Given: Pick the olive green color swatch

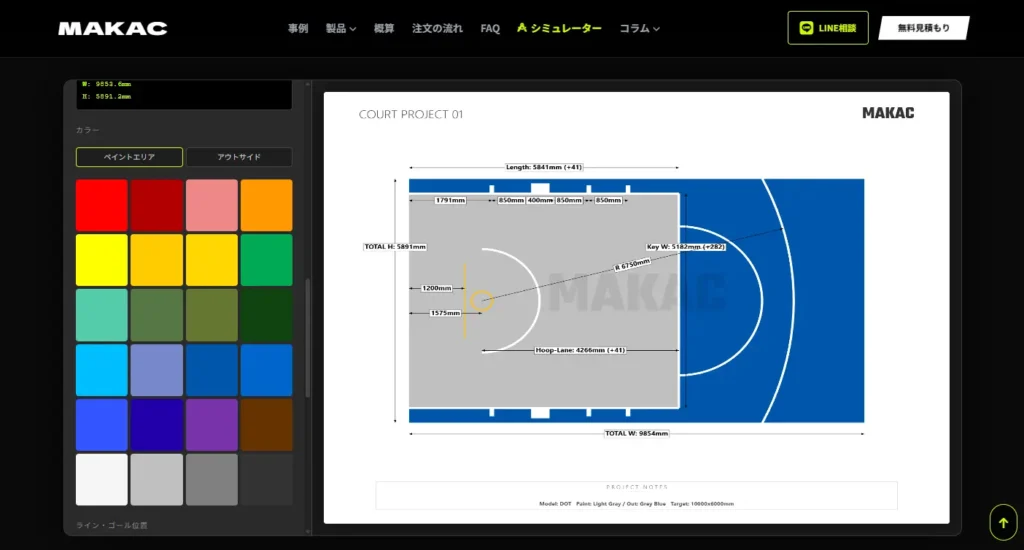Looking at the screenshot, I should click(x=212, y=315).
